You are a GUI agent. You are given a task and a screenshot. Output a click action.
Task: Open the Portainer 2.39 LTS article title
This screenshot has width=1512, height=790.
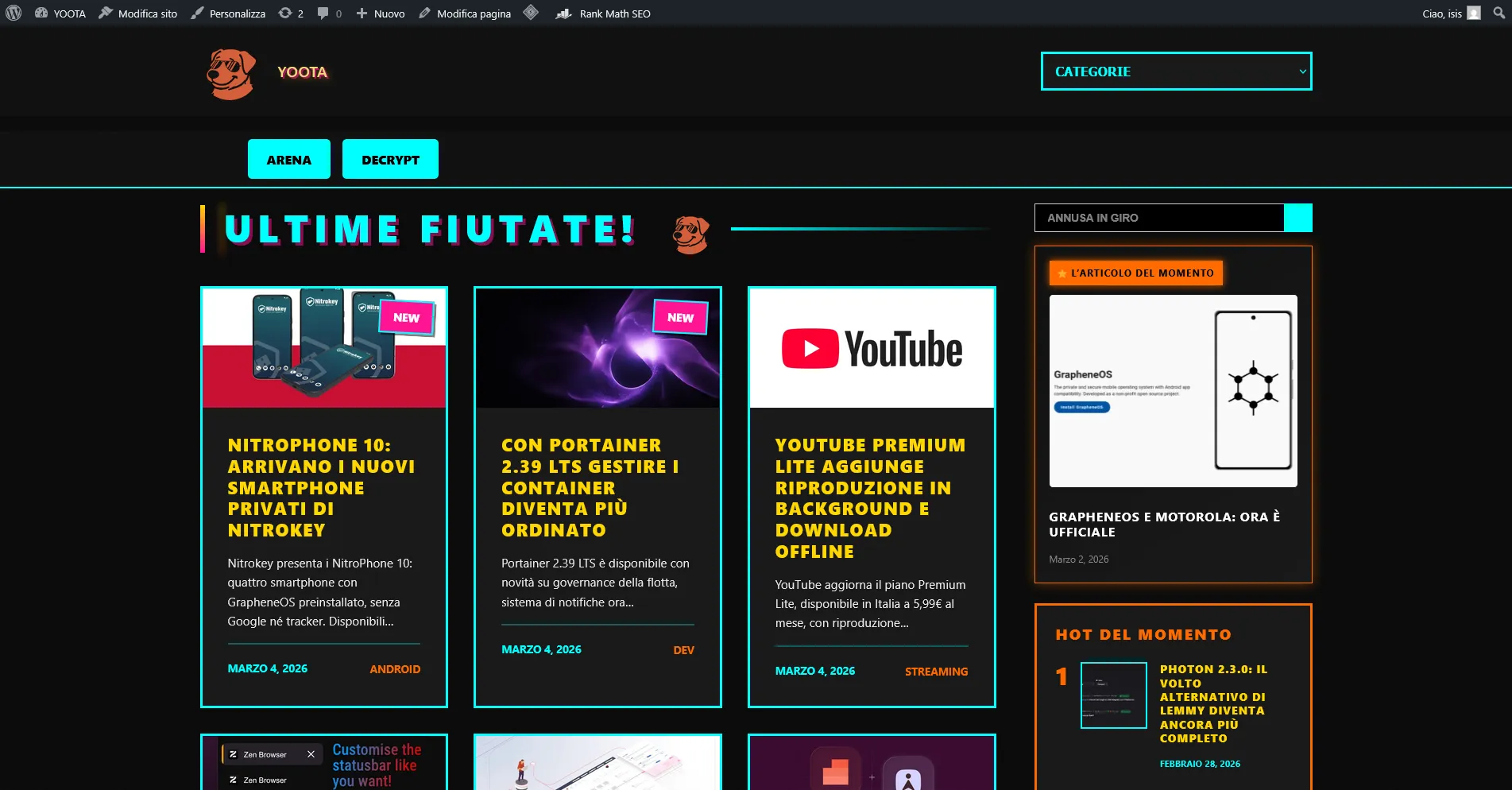pos(590,487)
